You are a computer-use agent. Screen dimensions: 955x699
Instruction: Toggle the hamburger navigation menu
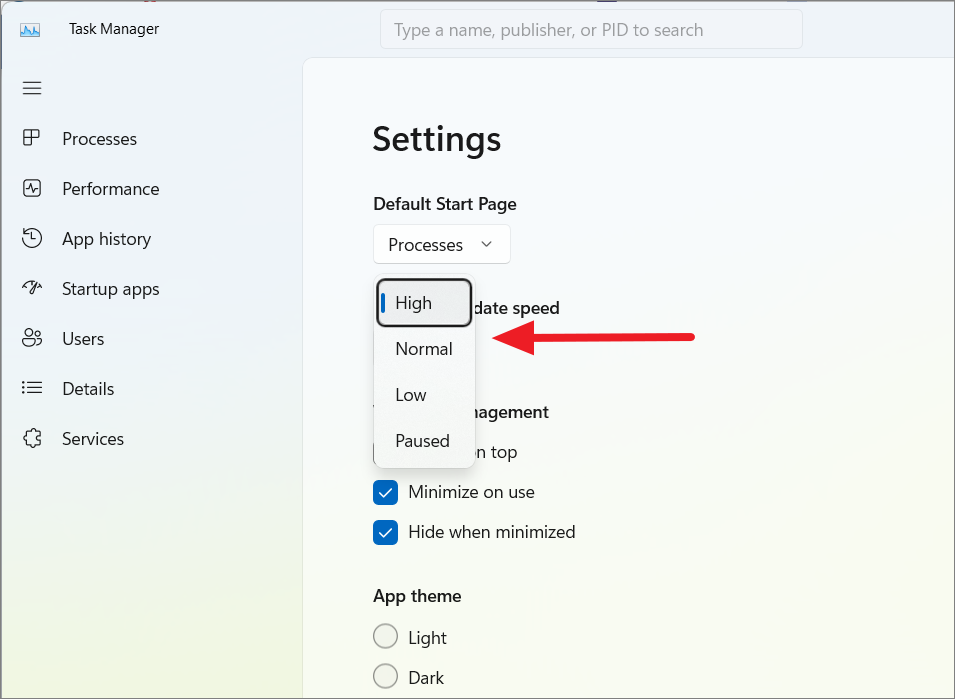[32, 88]
